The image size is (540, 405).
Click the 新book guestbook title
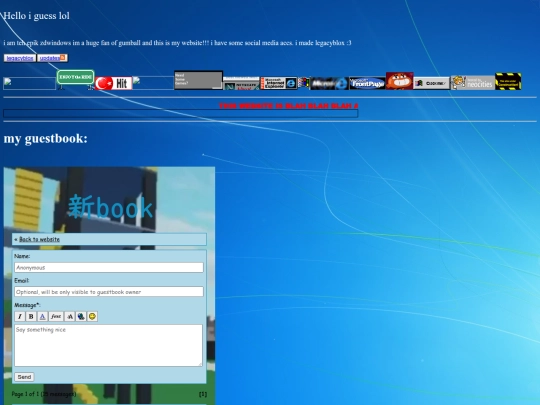point(110,207)
